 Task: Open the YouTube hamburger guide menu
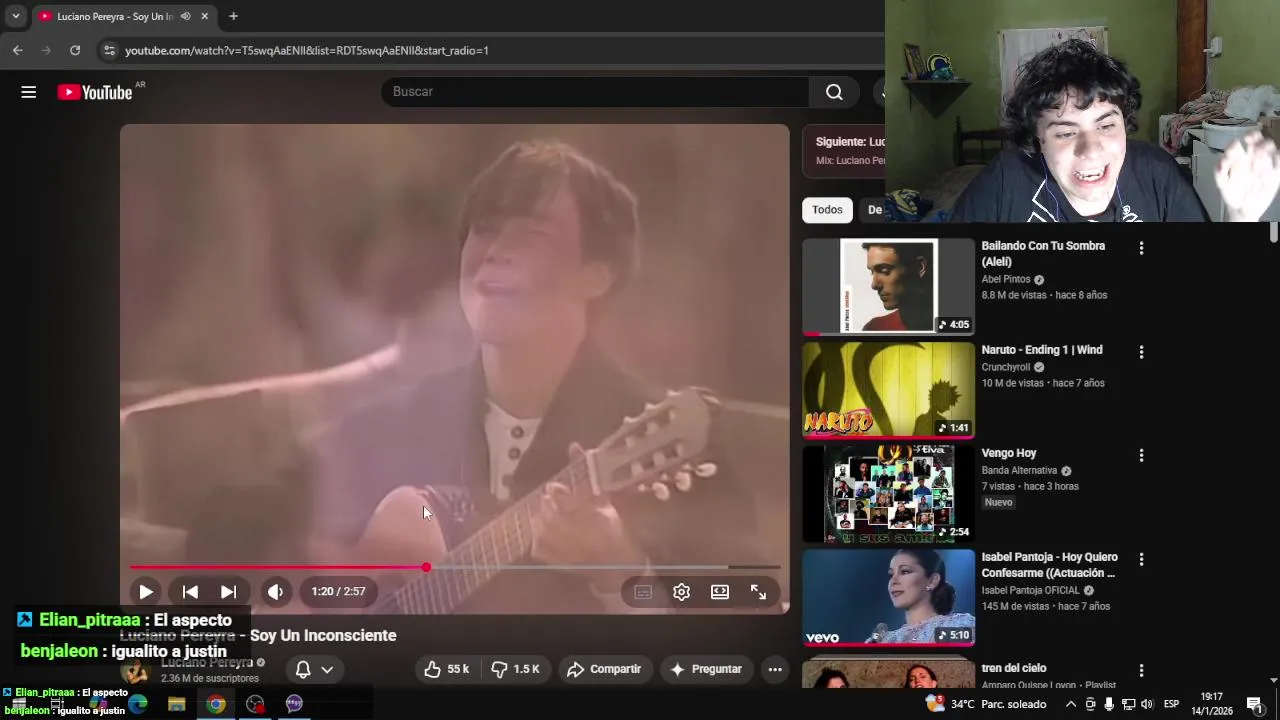click(28, 92)
